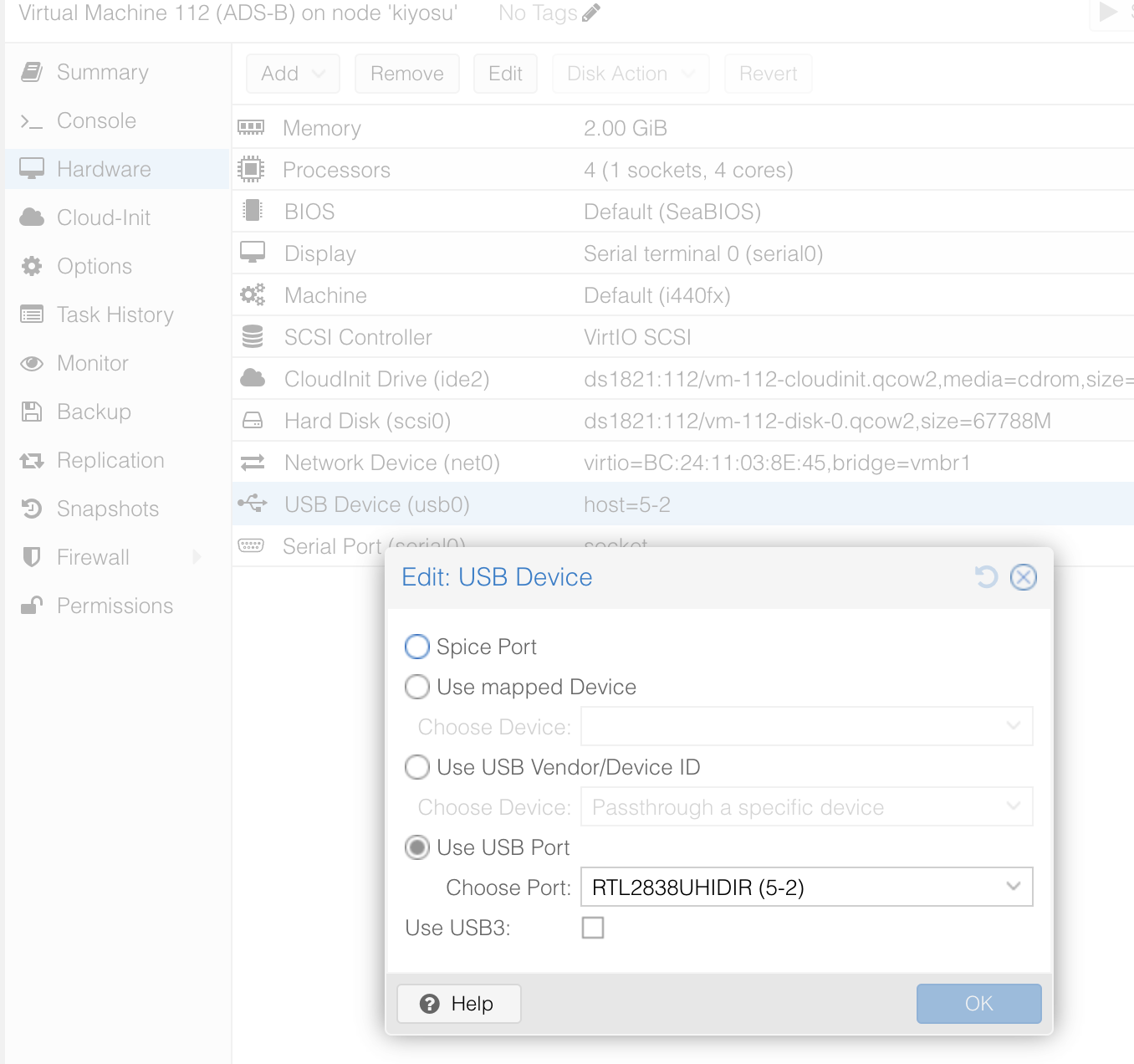Open Help for USB Device dialog
This screenshot has width=1134, height=1064.
coord(458,1004)
